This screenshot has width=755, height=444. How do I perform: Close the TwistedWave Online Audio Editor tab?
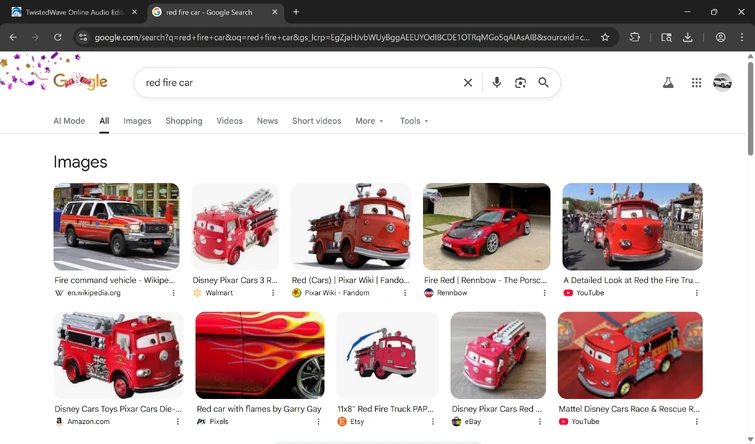point(134,12)
